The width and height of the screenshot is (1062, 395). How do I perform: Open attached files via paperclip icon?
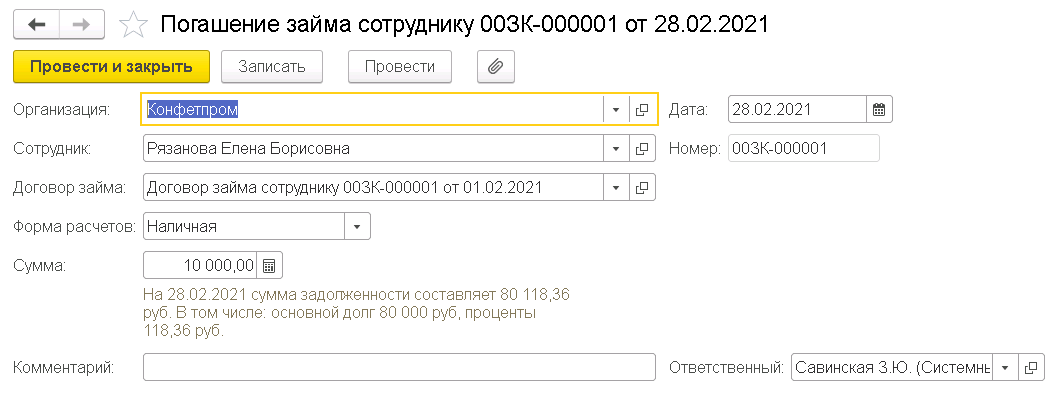click(496, 66)
